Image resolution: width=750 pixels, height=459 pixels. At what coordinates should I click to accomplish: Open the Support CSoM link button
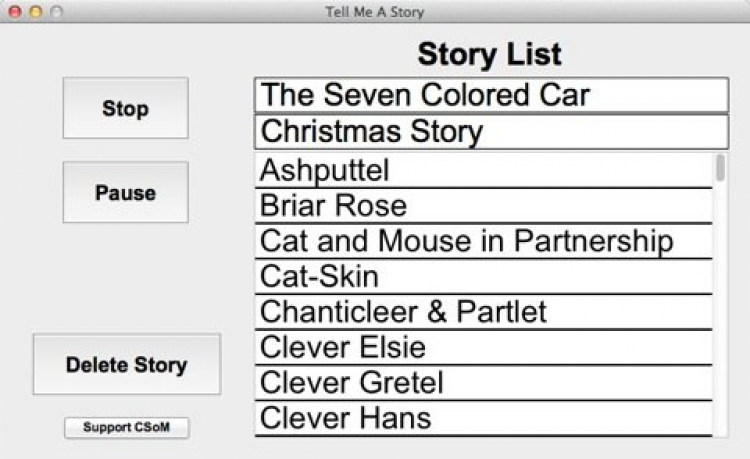(126, 427)
